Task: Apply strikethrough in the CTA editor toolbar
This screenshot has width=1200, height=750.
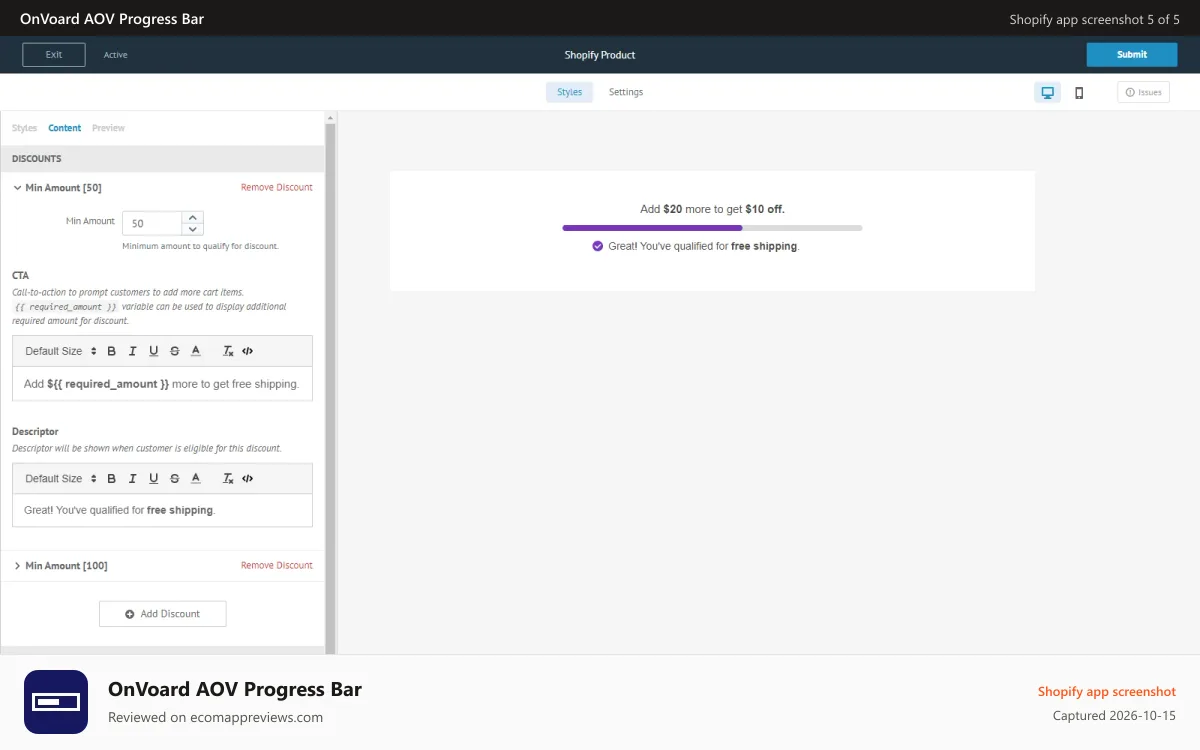Action: [x=175, y=351]
